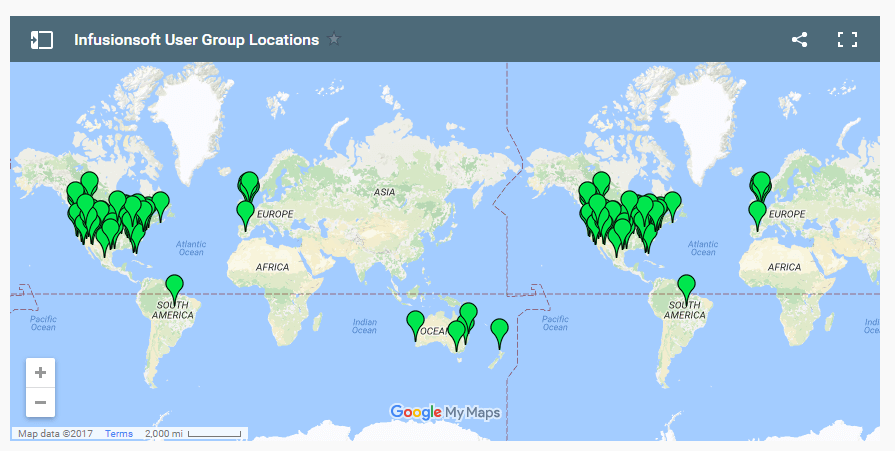Select the right map's western Canada pin
This screenshot has width=895, height=451.
click(601, 183)
